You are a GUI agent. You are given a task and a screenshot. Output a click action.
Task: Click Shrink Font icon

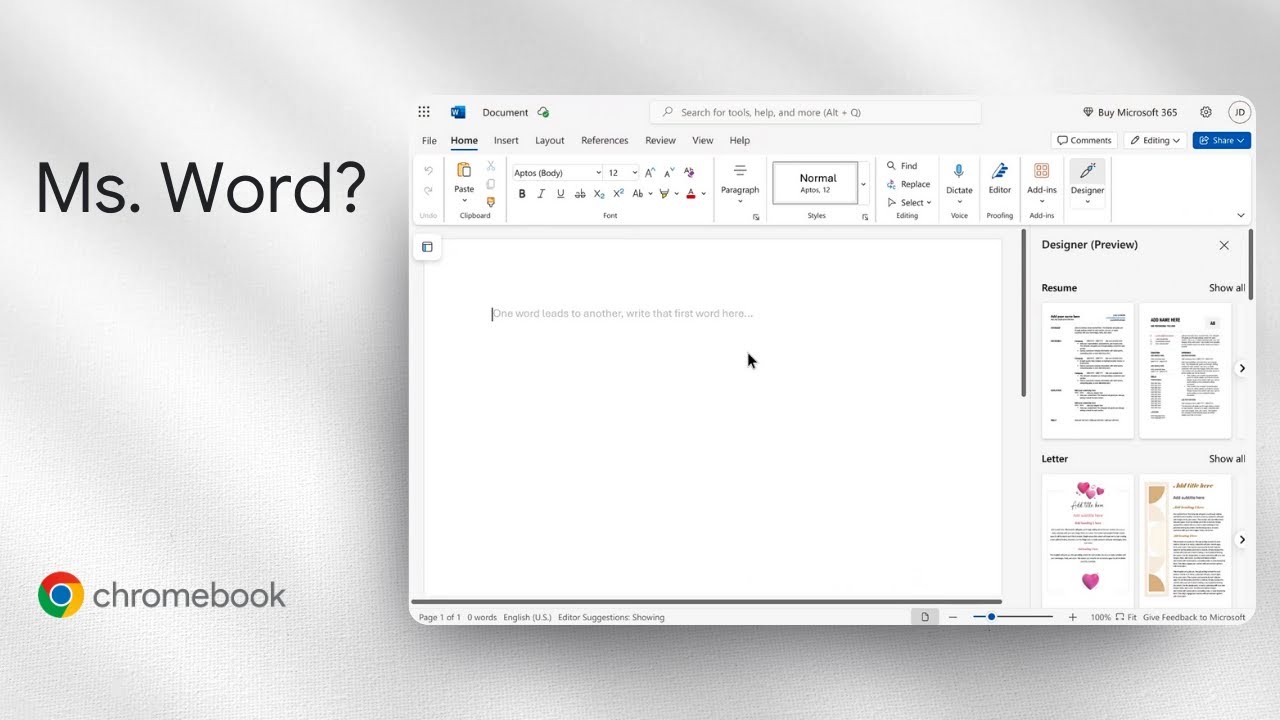click(669, 172)
